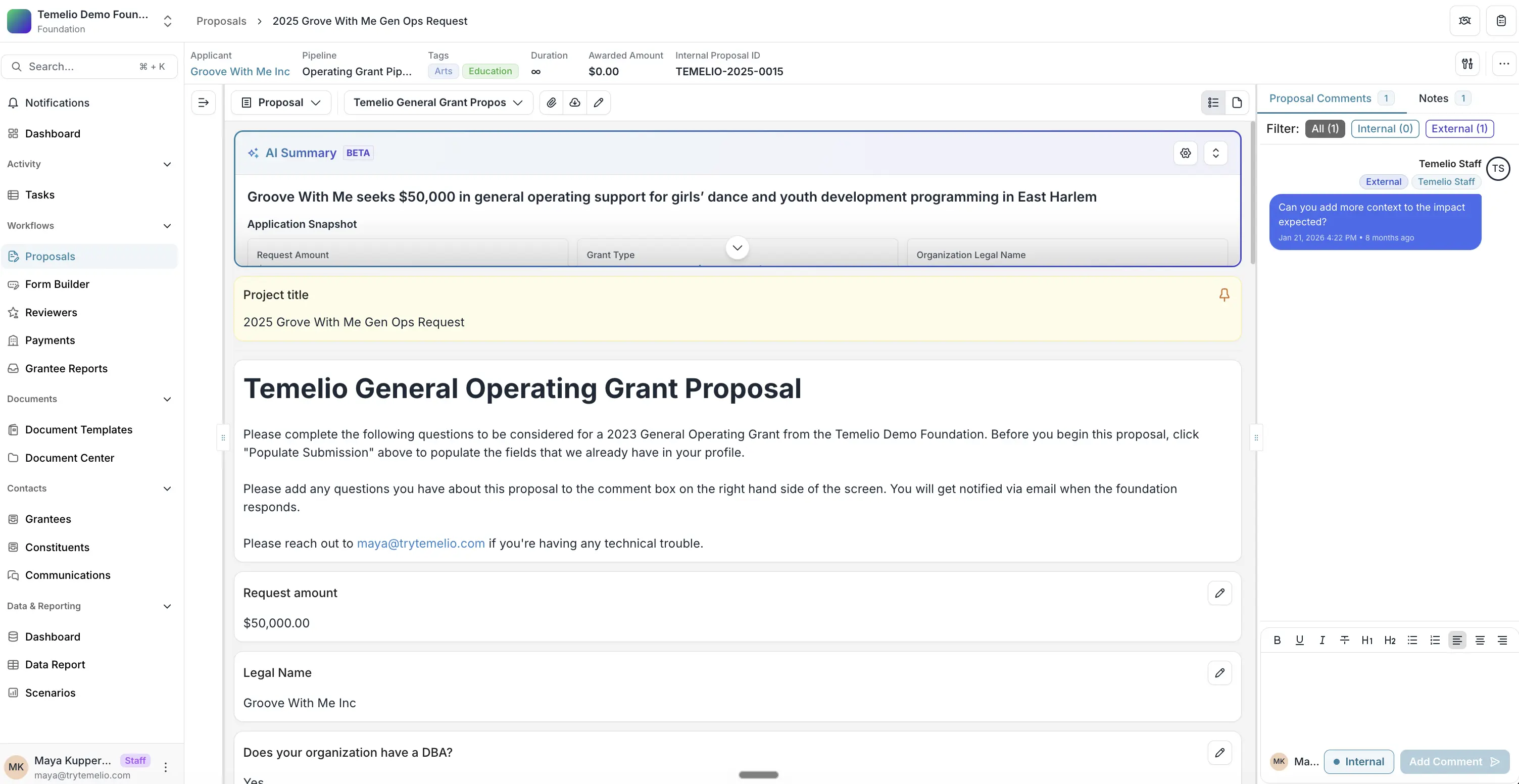The width and height of the screenshot is (1519, 784).
Task: Collapse the AI Summary using the up-down arrows
Action: click(x=1215, y=153)
